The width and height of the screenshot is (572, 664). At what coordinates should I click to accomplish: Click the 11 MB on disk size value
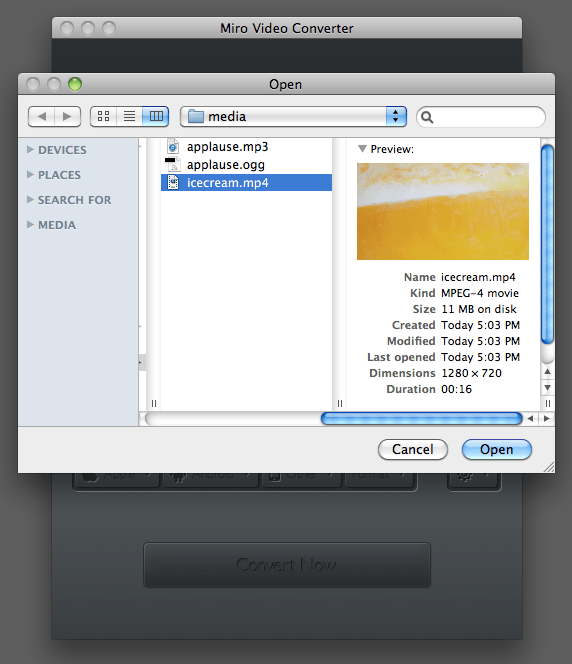(479, 309)
